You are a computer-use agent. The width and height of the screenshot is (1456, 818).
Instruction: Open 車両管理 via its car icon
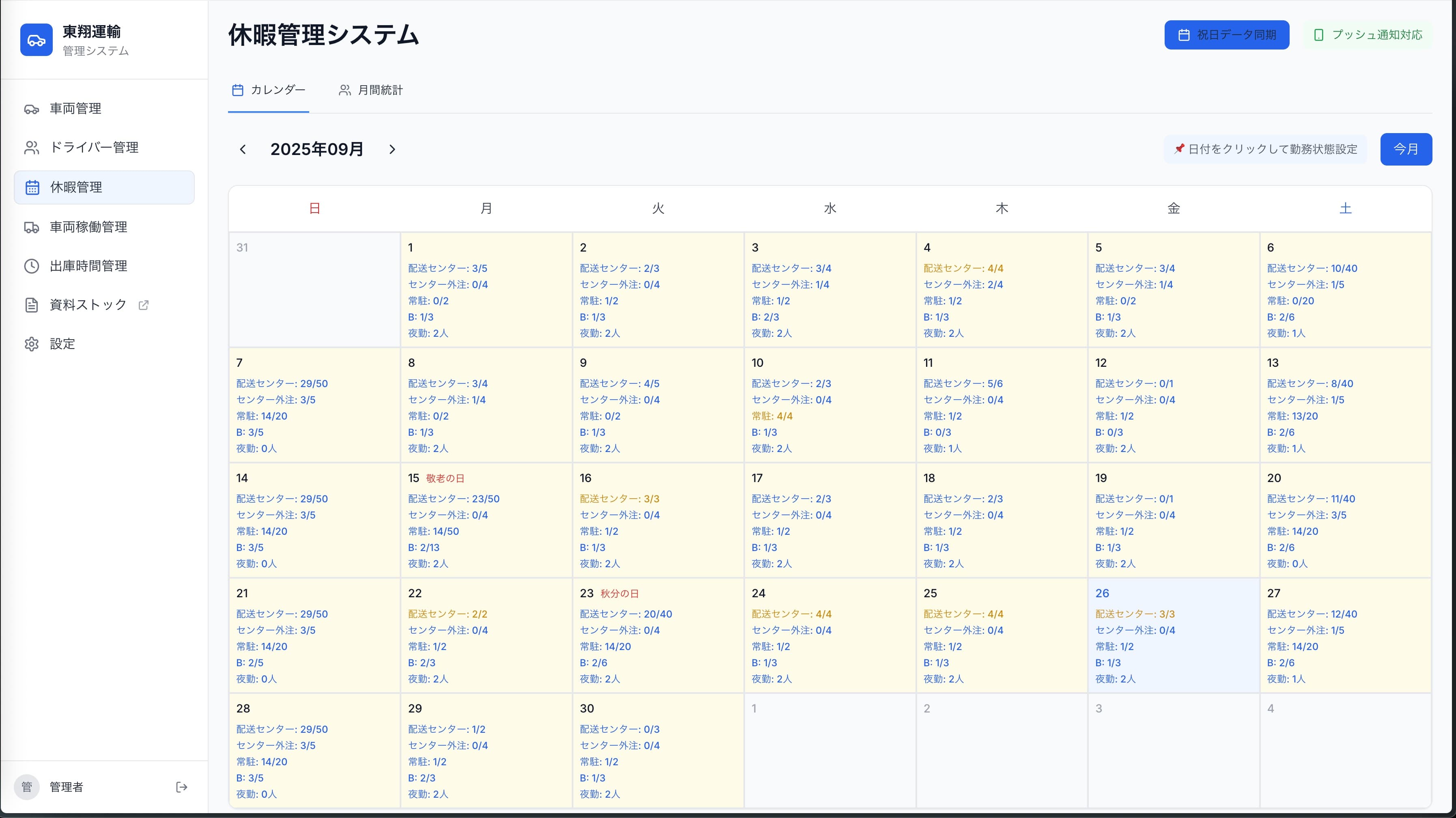32,108
